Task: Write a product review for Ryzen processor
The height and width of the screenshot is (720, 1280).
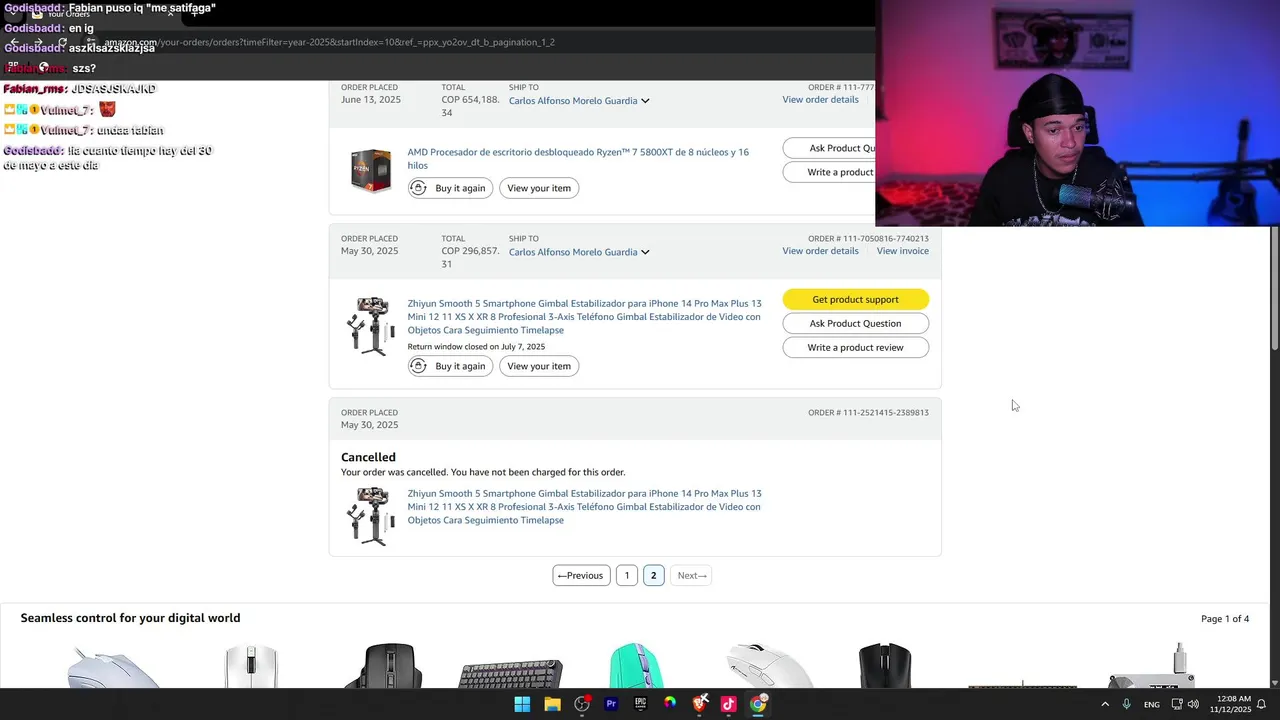Action: 829,172
